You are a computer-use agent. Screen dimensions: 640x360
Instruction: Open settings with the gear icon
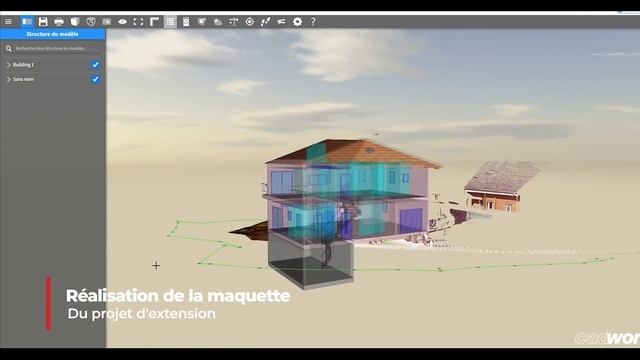(x=298, y=22)
